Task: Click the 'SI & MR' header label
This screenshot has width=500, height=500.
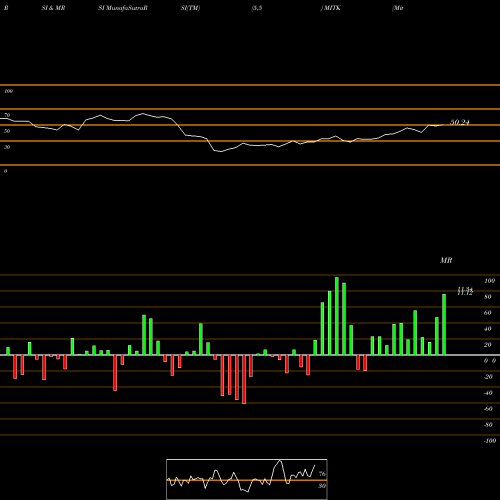Action: coord(53,8)
